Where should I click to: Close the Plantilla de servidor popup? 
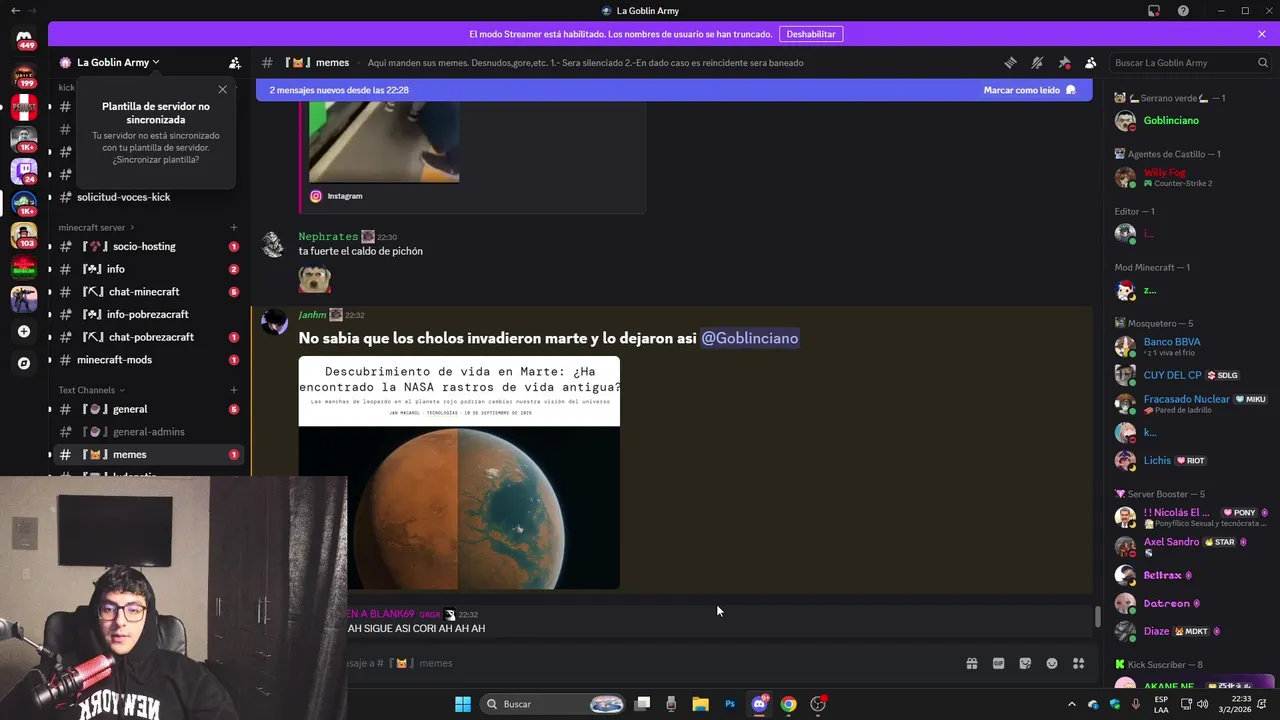tap(223, 89)
